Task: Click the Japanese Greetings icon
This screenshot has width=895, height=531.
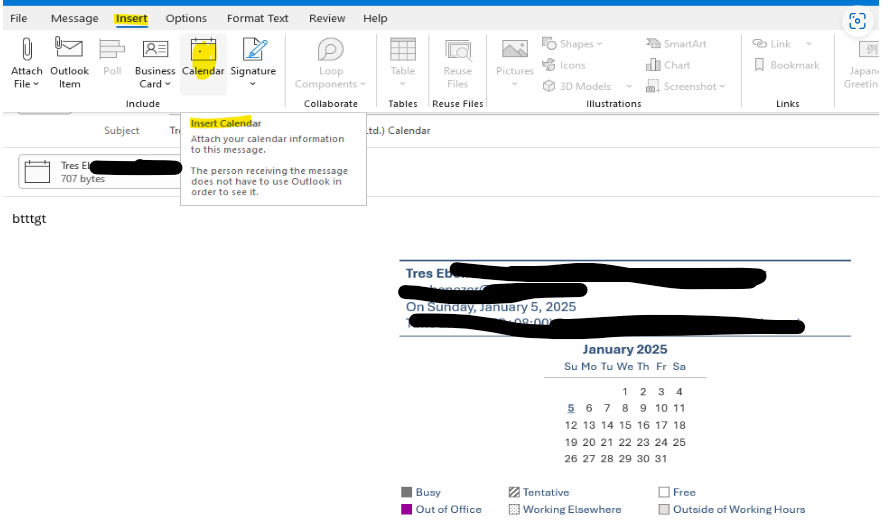Action: (x=869, y=50)
